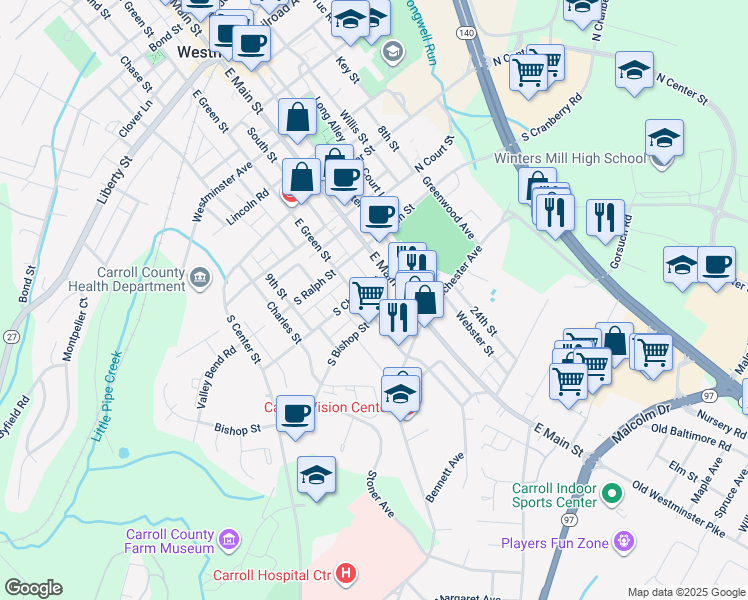Open the graduation cap marker near N Center St
This screenshot has width=748, height=600.
pos(634,71)
